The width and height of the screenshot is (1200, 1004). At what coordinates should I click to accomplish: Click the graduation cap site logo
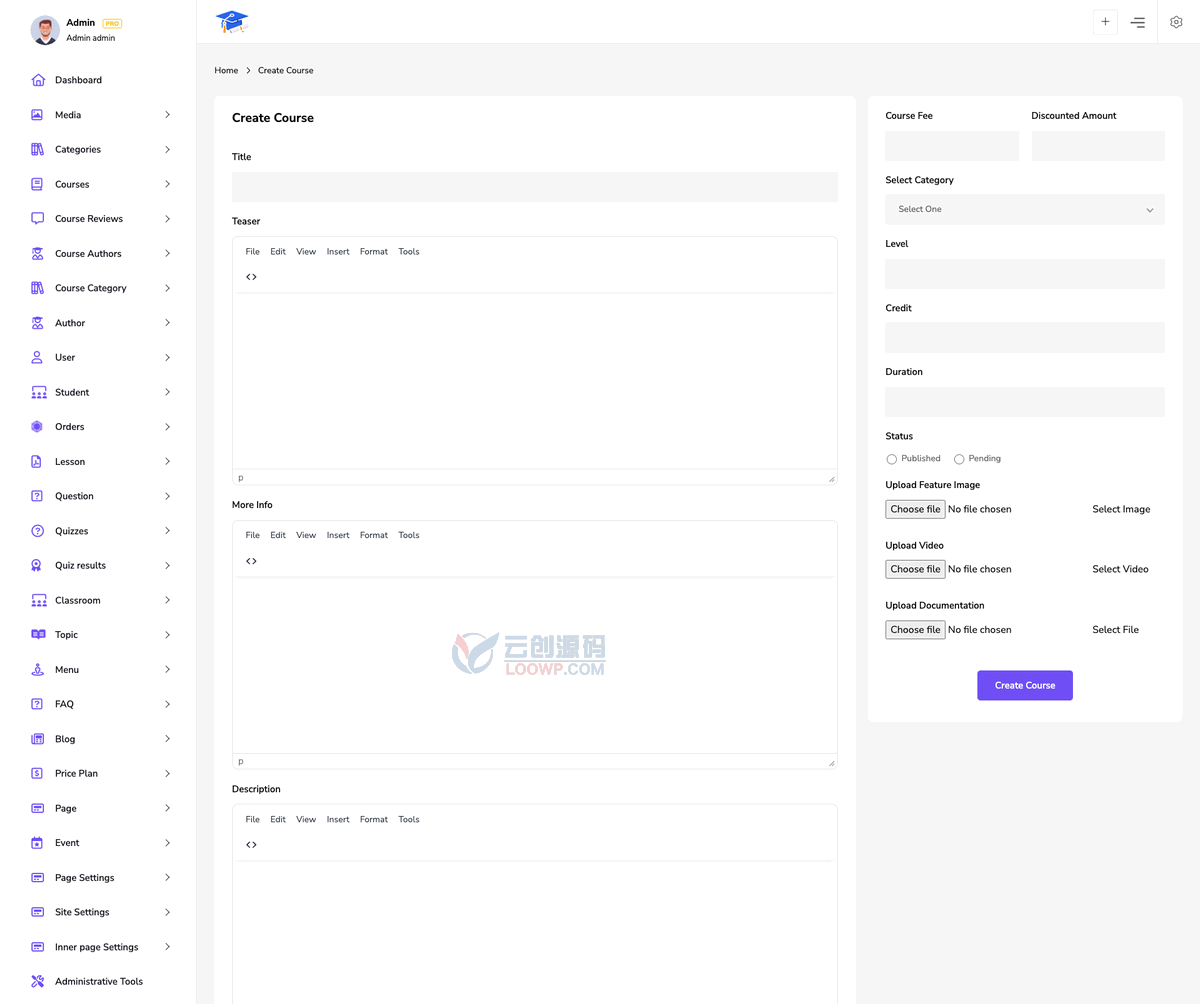pyautogui.click(x=231, y=21)
